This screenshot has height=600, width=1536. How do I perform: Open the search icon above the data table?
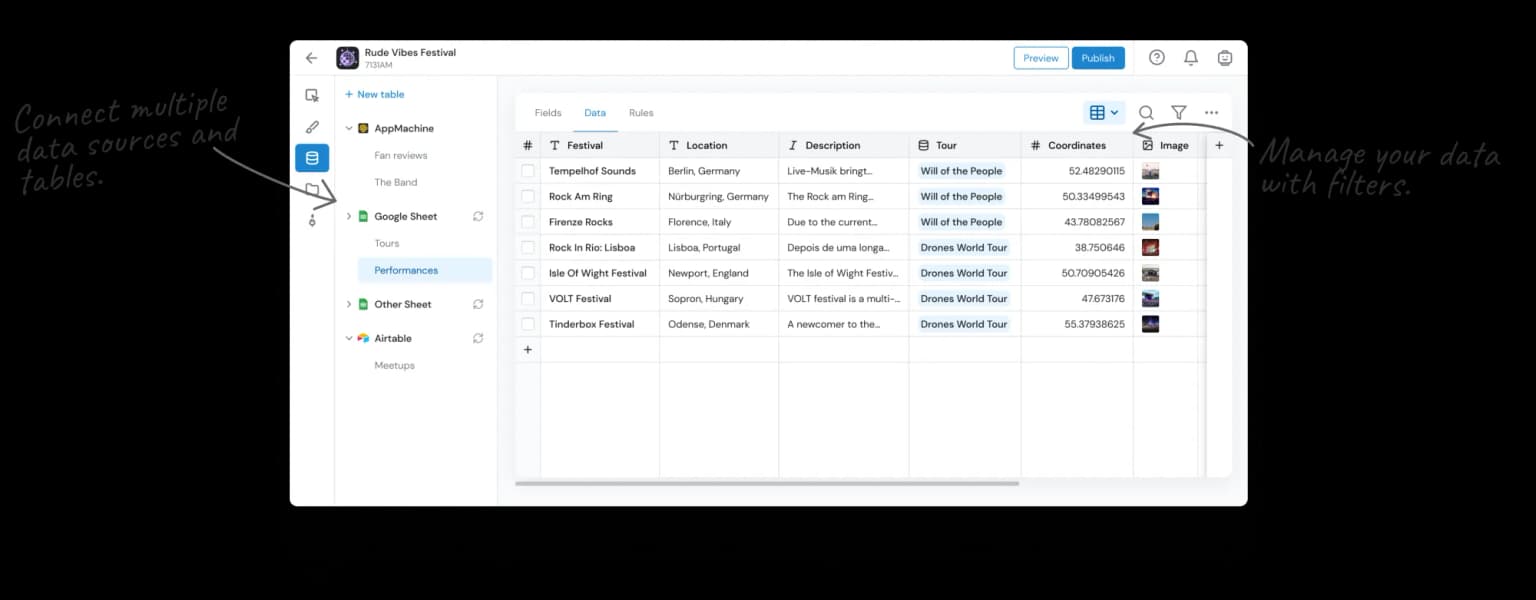coord(1146,112)
